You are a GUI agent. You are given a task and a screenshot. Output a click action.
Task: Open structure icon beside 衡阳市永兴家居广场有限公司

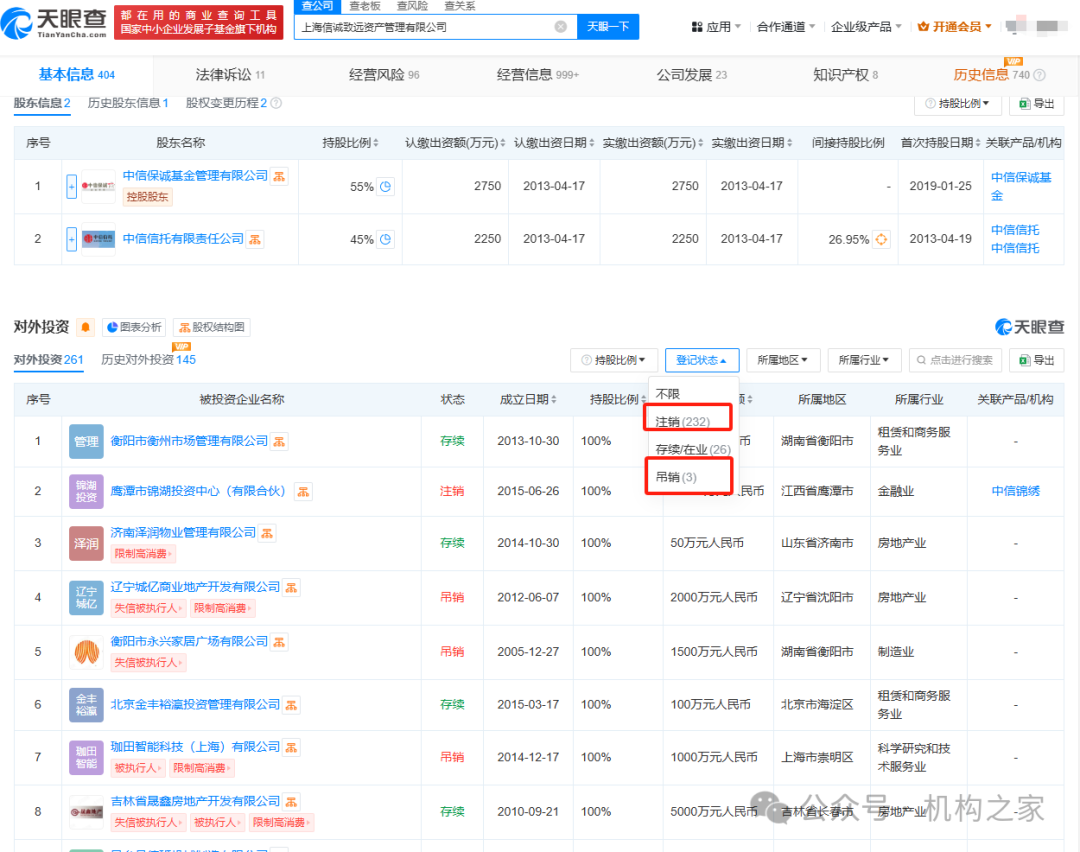(279, 642)
